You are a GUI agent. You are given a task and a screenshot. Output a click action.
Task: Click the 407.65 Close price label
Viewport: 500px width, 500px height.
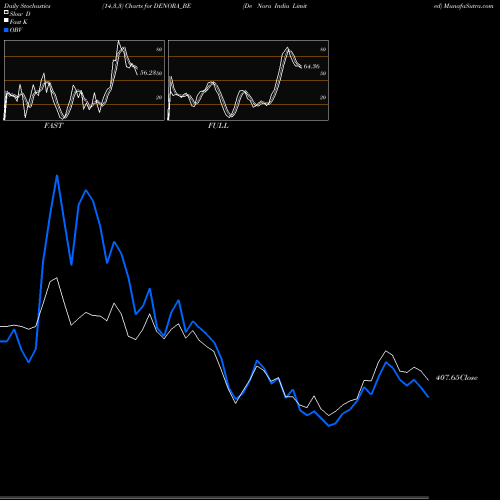pos(457,378)
